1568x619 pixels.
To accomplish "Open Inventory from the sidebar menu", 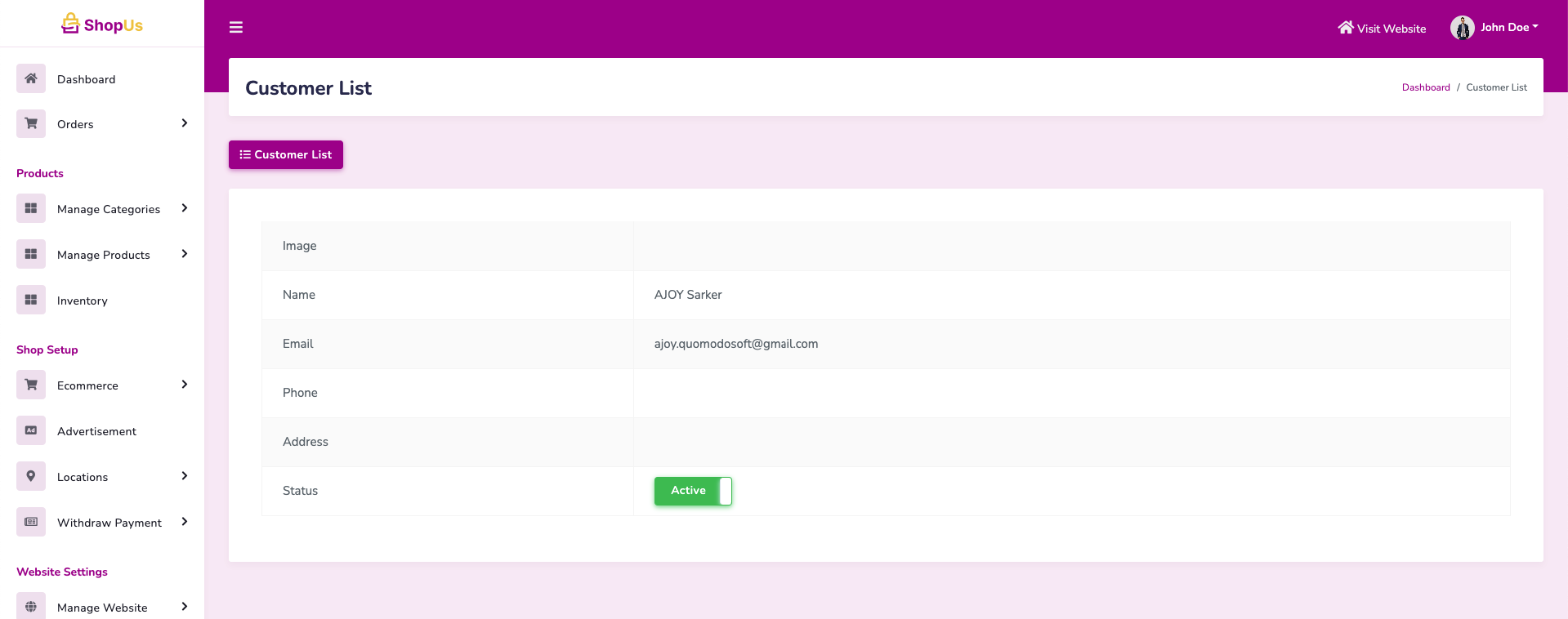I will pyautogui.click(x=83, y=301).
